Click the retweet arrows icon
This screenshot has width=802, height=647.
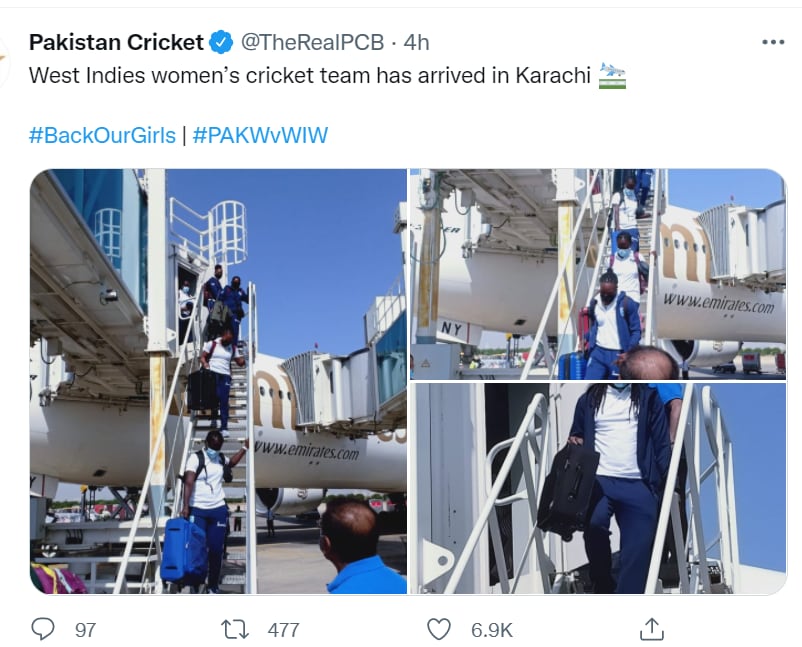point(235,630)
